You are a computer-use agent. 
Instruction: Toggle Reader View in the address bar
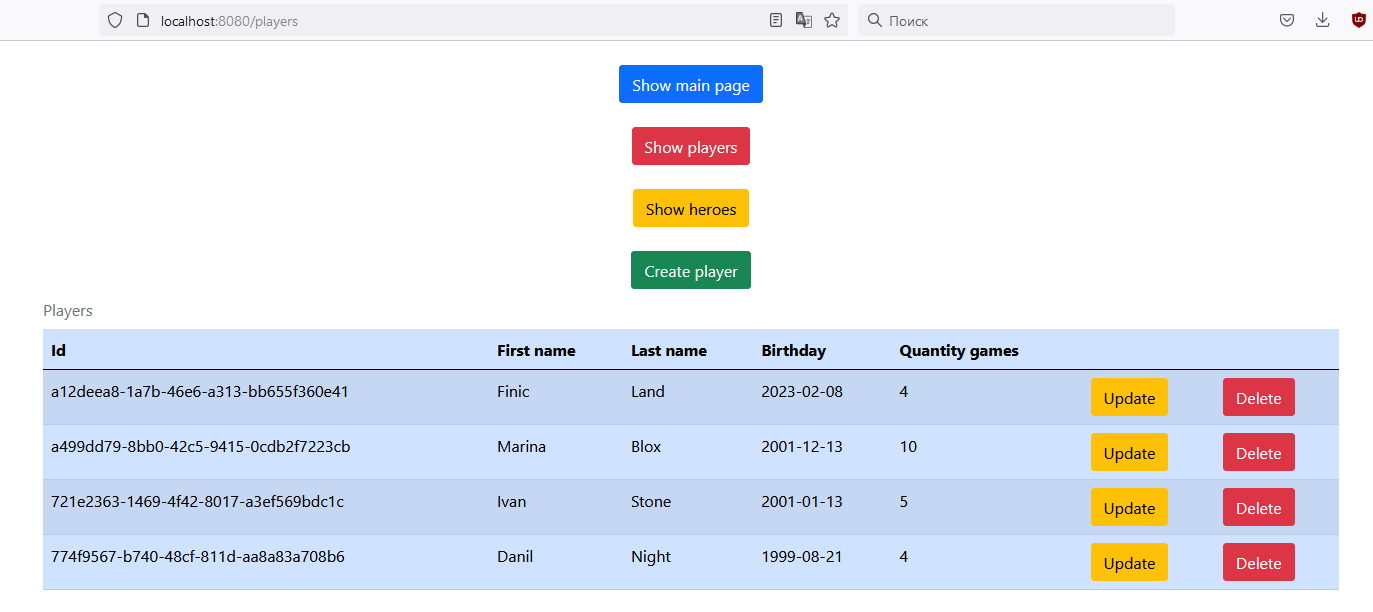[x=775, y=19]
